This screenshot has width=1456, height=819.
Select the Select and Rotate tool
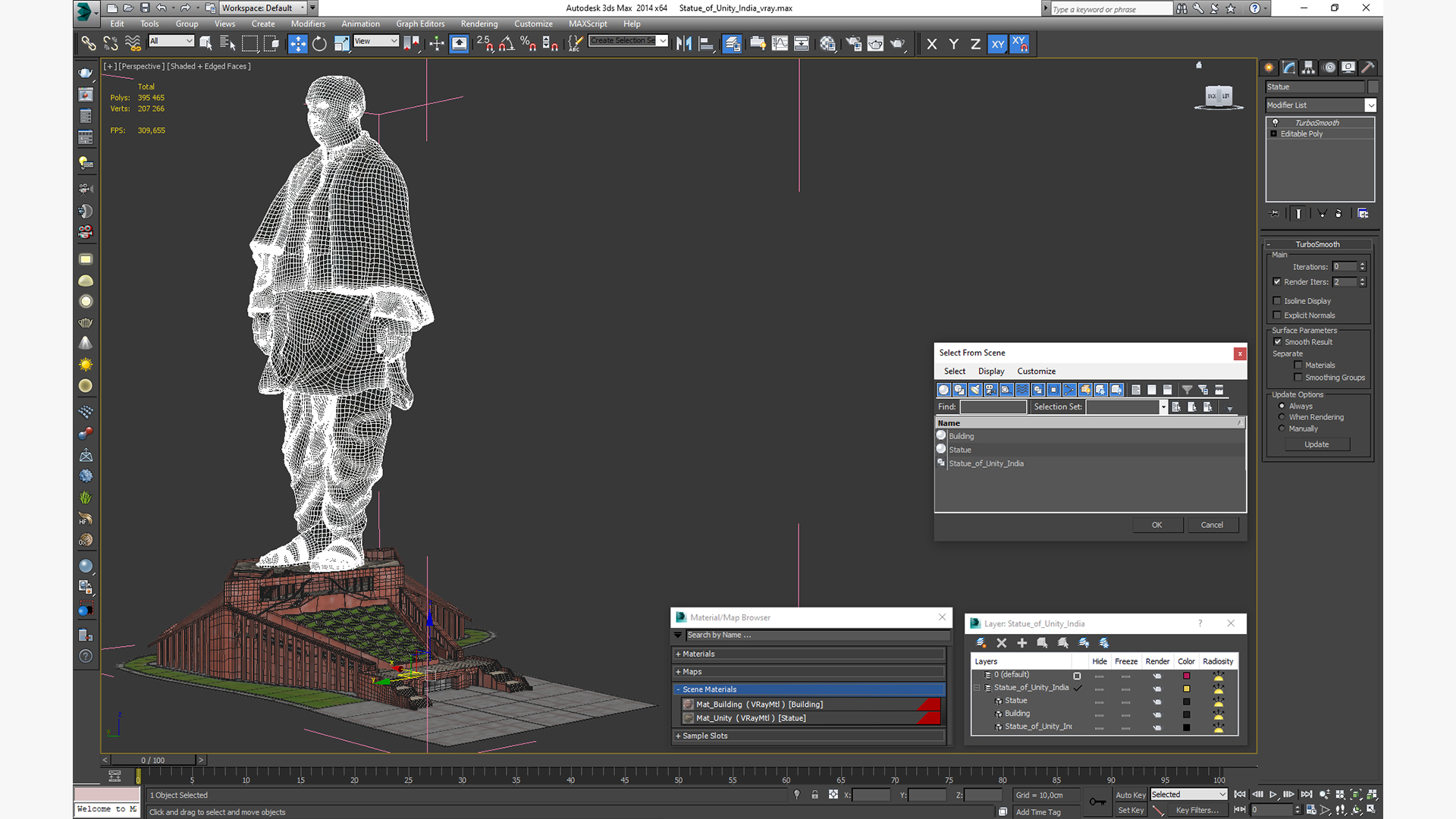[319, 44]
